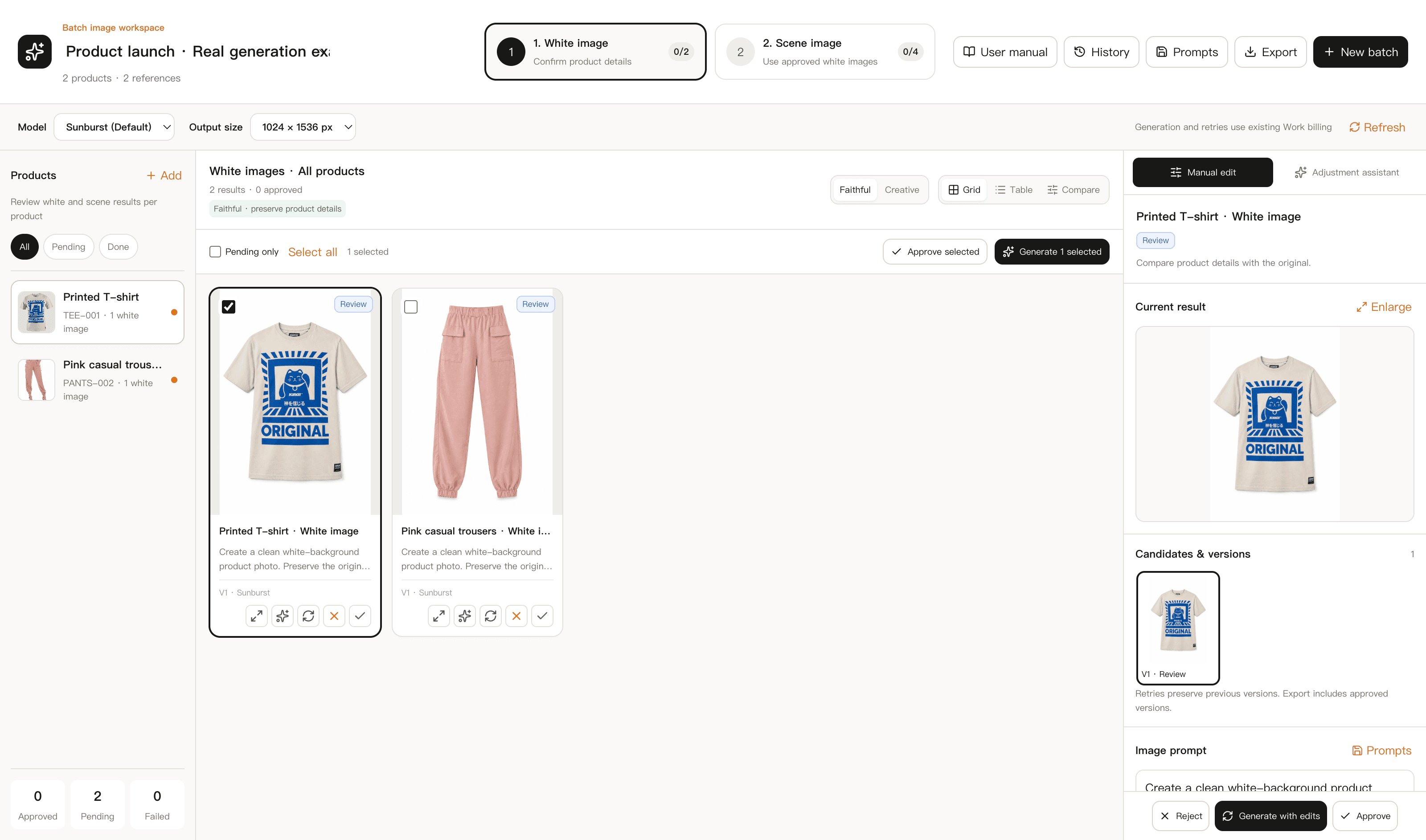Reject the Pink casual trousers card
Viewport: 1426px width, 840px height.
click(x=516, y=616)
